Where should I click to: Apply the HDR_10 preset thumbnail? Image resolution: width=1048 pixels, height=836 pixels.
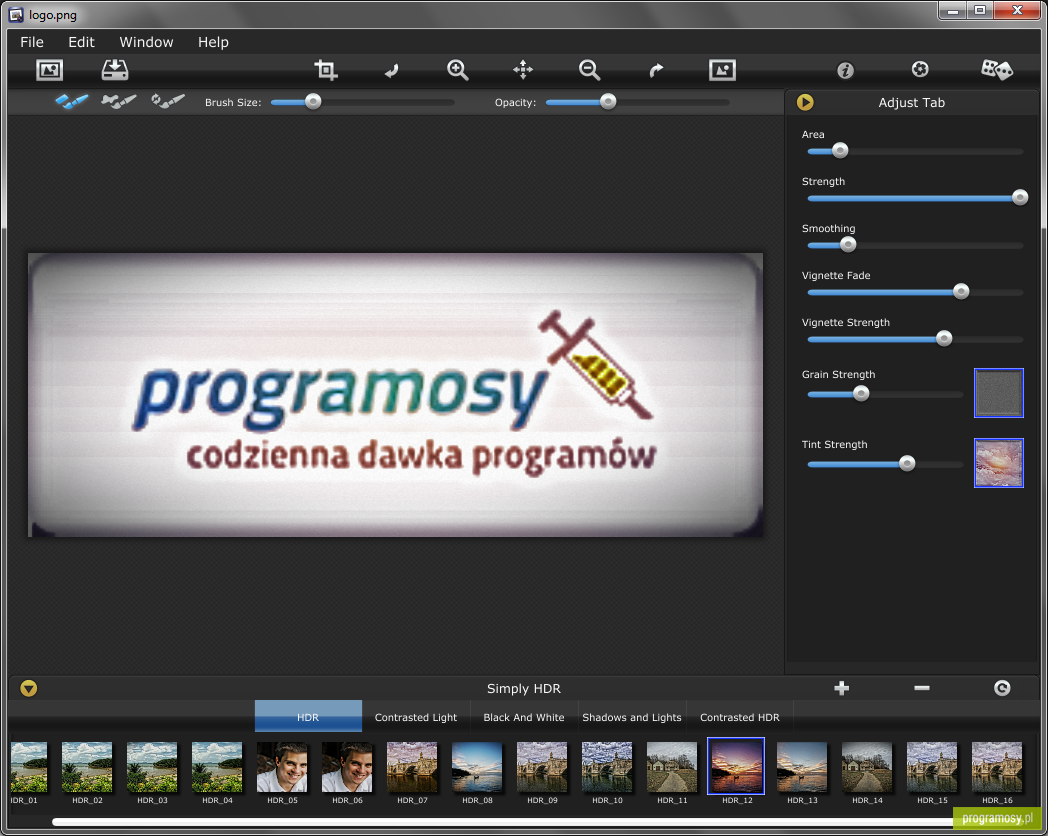point(607,767)
